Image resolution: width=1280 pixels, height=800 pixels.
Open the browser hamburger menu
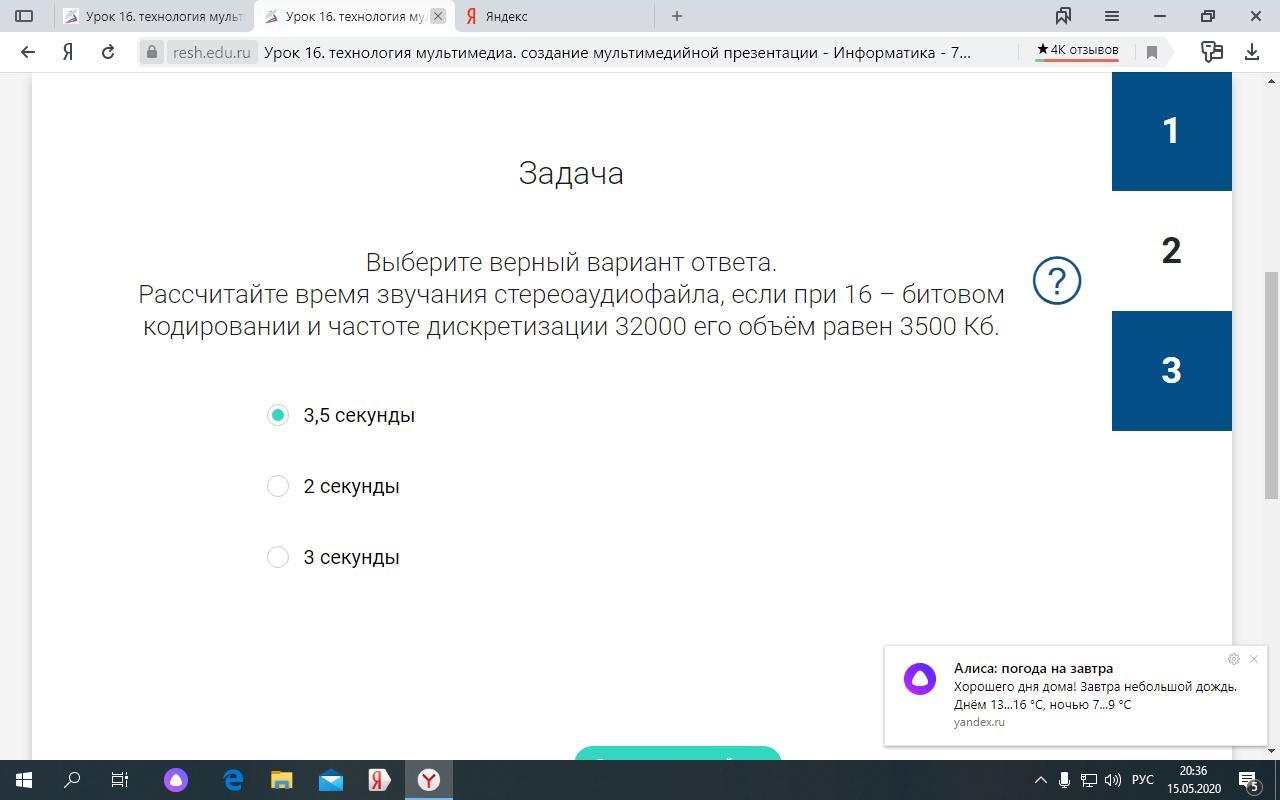tap(1111, 16)
